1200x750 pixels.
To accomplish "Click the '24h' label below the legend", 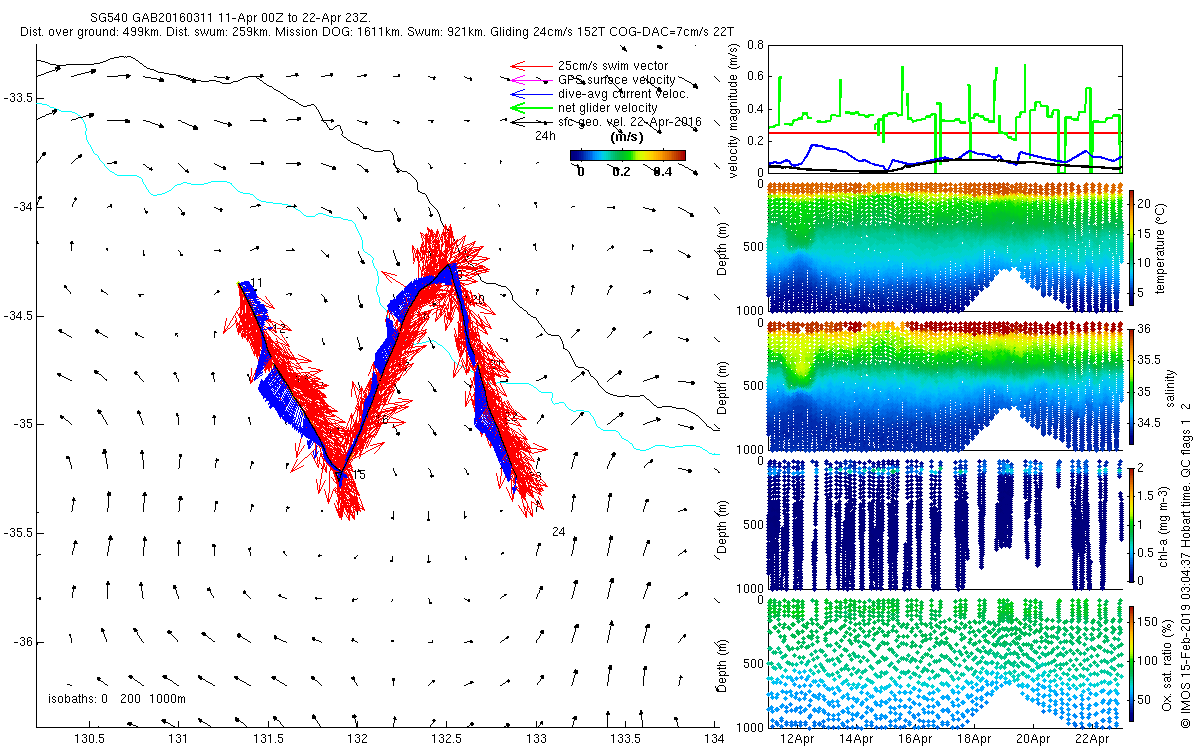I will [x=545, y=136].
